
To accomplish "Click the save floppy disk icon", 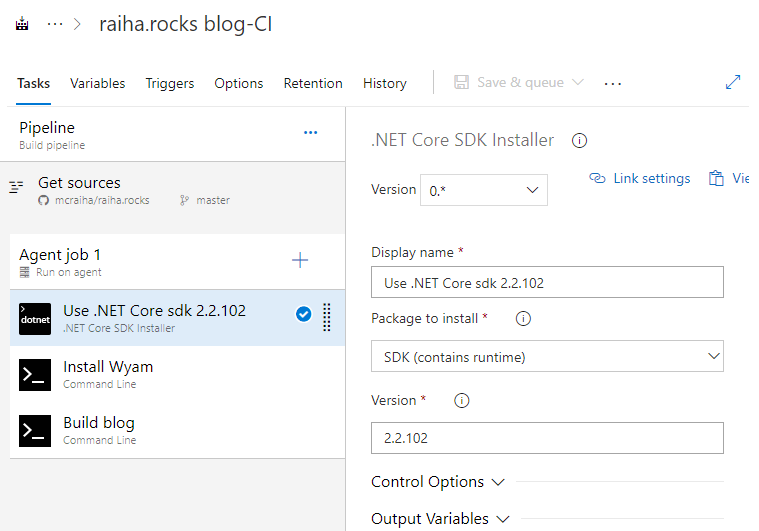I will click(x=461, y=82).
